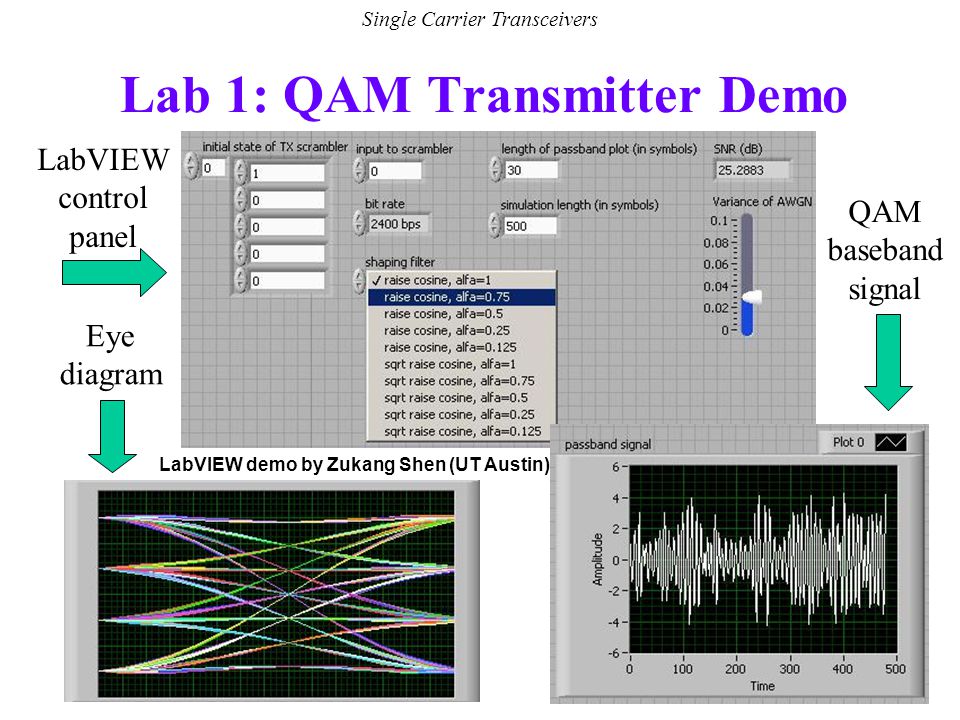Click the Time axis label
Screen dimensions: 960x720
pyautogui.click(x=762, y=686)
